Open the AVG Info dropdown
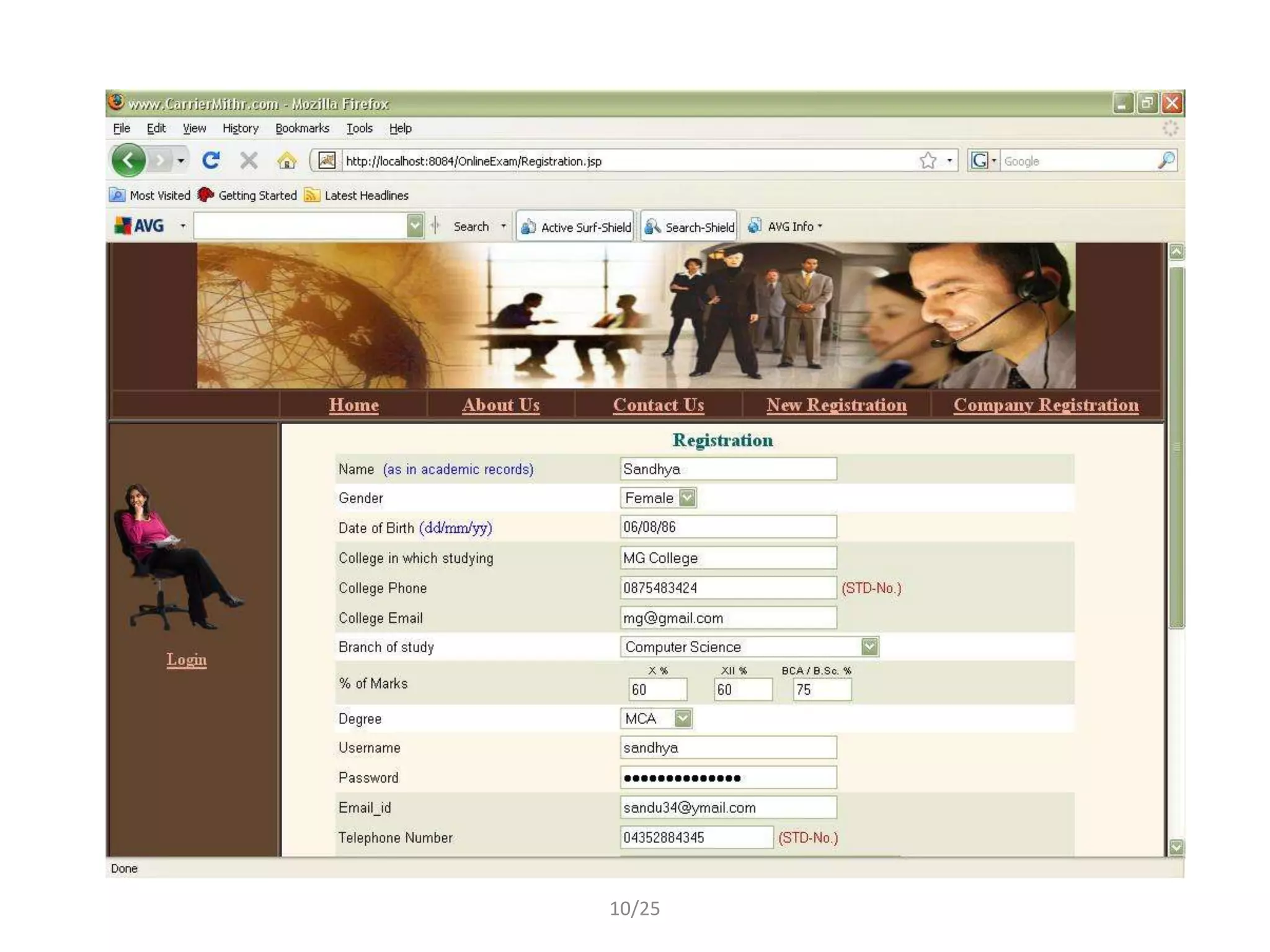The width and height of the screenshot is (1270, 952). pyautogui.click(x=790, y=226)
